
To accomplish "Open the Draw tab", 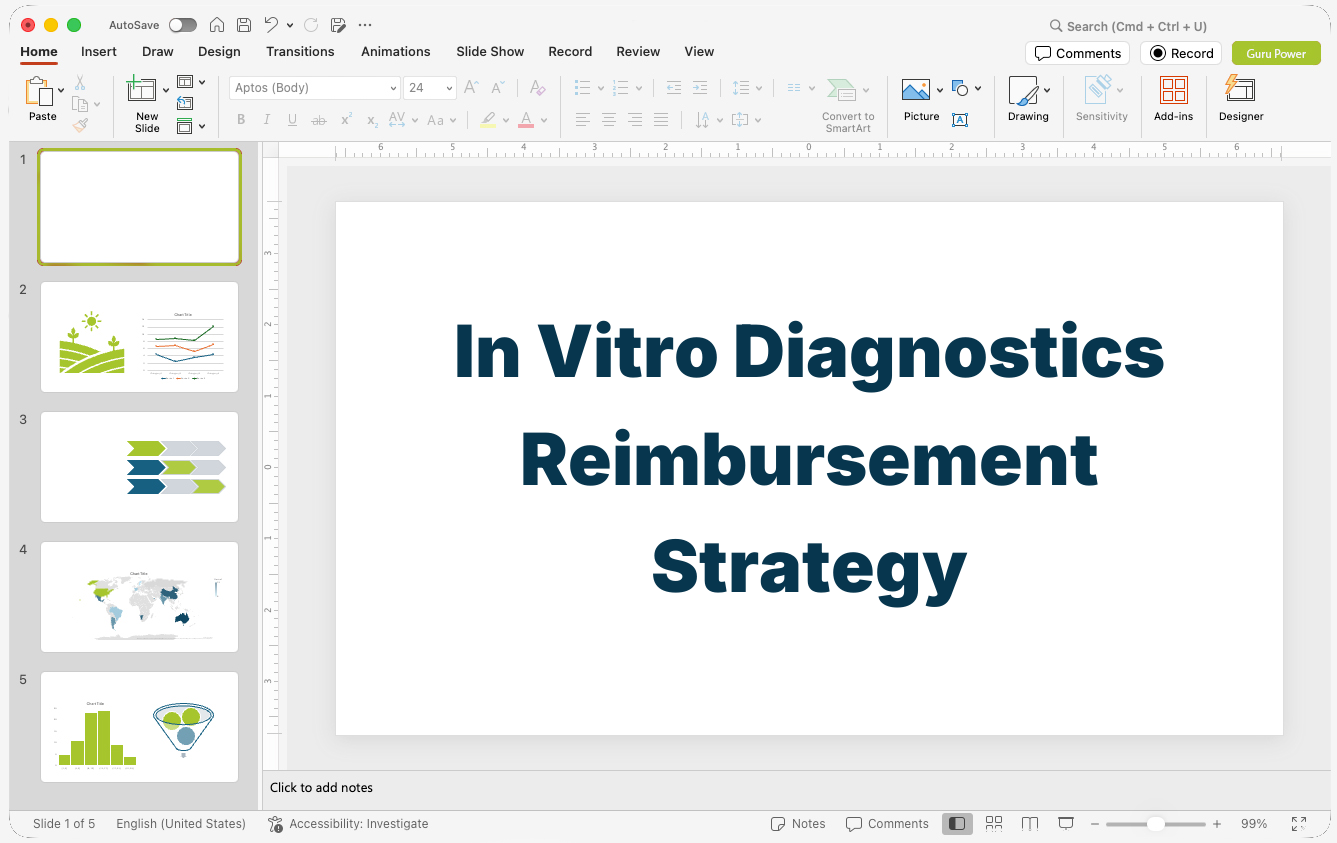I will (157, 51).
